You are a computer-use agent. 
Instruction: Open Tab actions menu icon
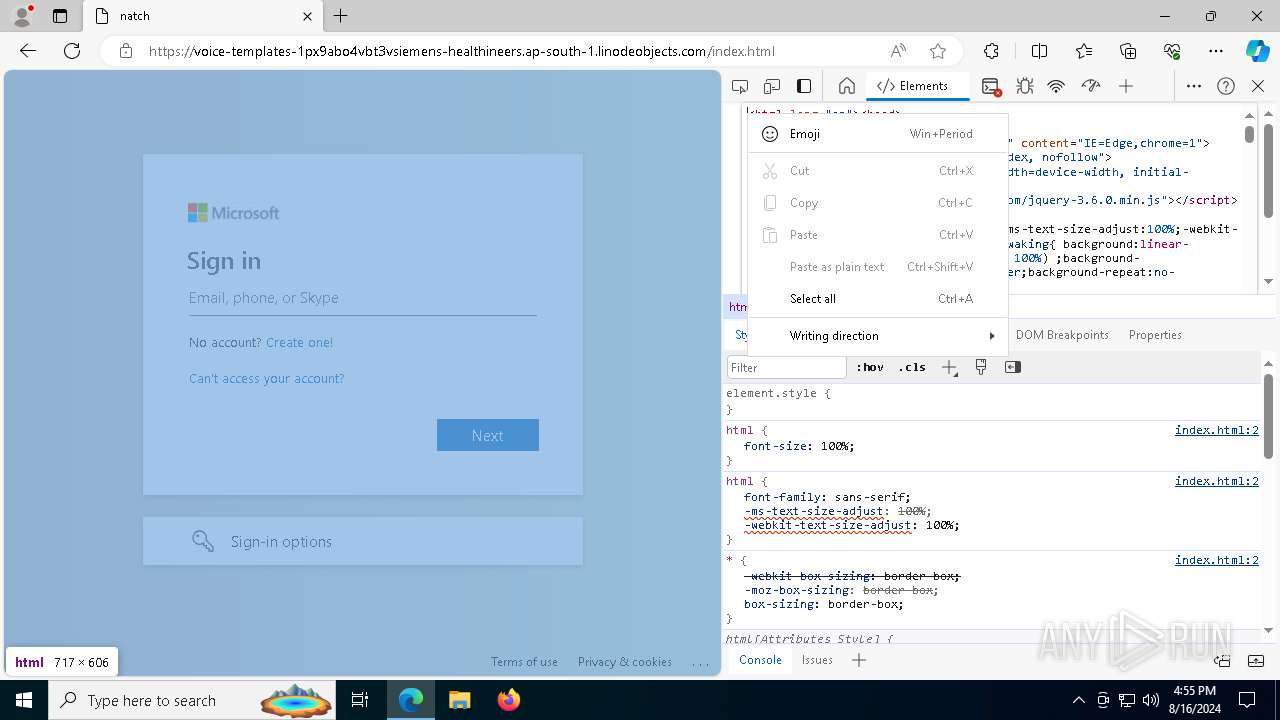pos(60,16)
